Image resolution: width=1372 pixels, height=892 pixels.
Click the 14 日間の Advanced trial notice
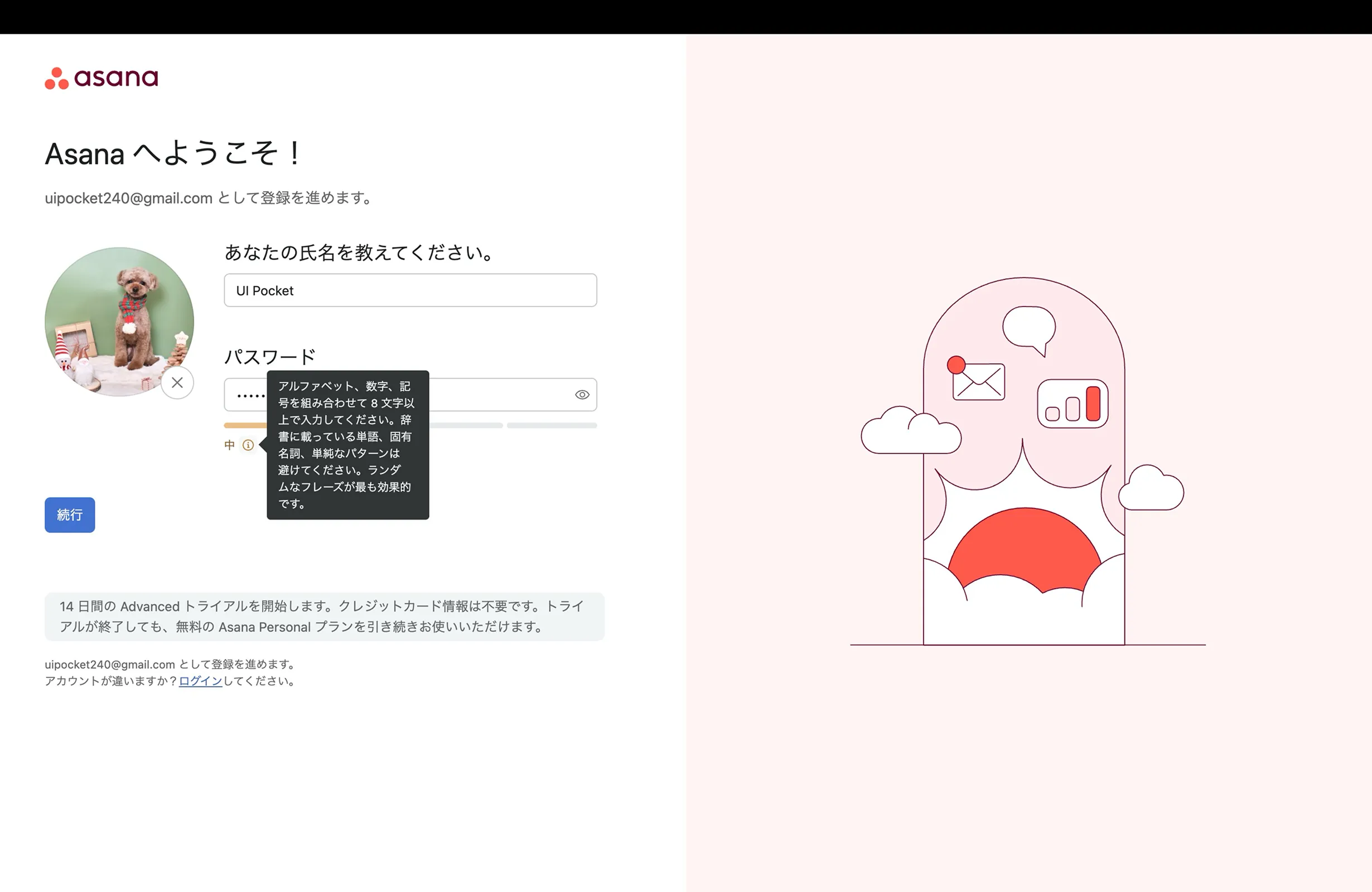[x=325, y=617]
